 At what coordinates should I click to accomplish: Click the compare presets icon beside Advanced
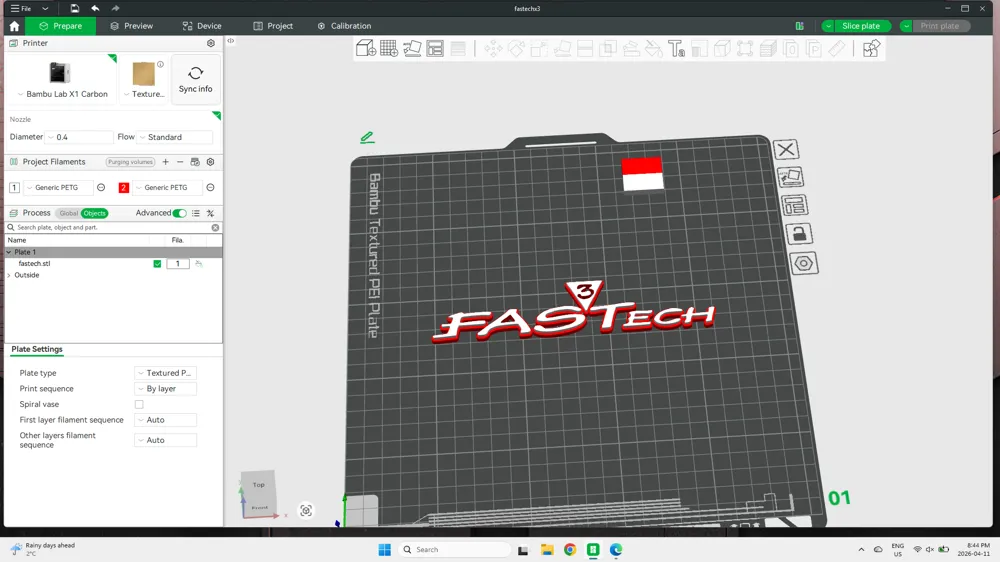[210, 213]
